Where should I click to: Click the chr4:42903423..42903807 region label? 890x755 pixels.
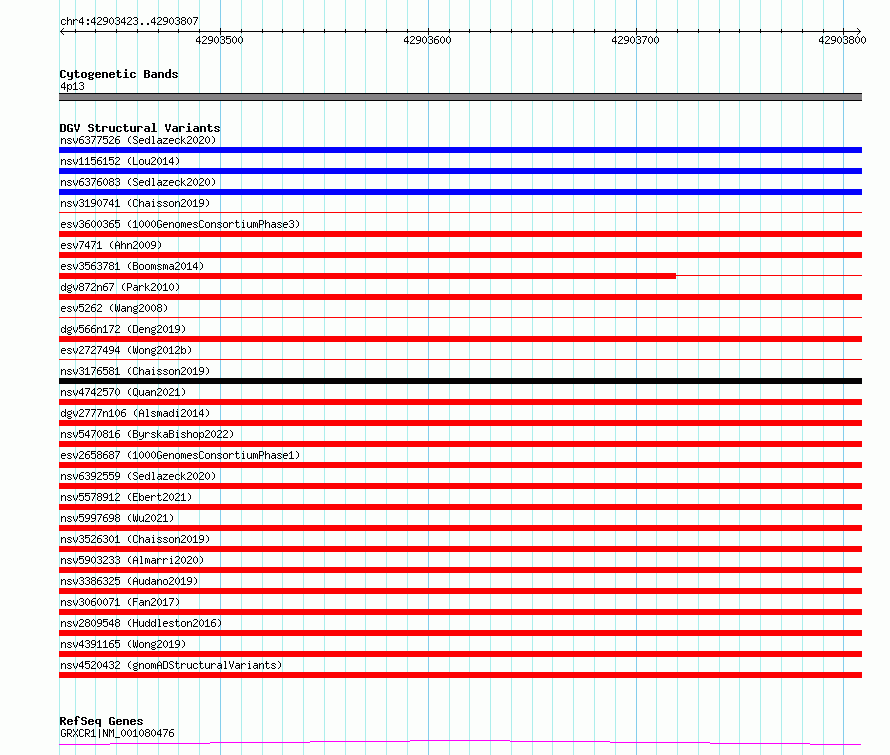pos(129,21)
